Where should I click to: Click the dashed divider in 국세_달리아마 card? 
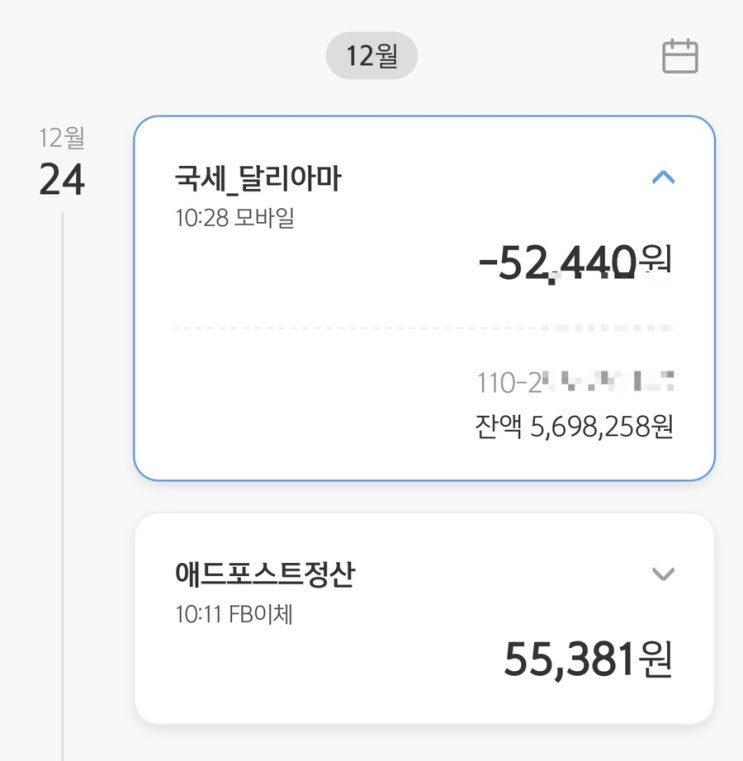click(350, 327)
